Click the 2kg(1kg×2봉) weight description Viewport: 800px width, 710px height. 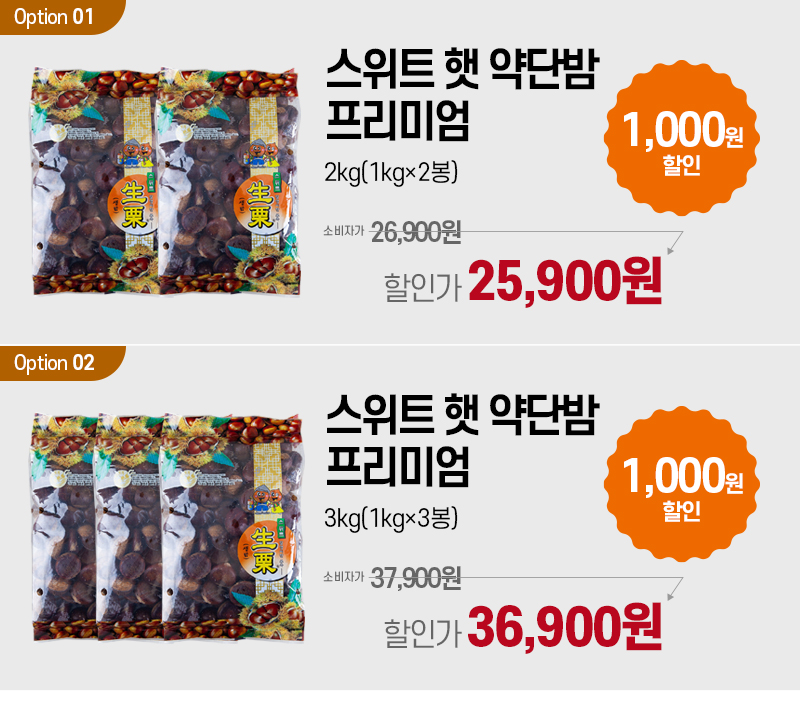pyautogui.click(x=391, y=172)
